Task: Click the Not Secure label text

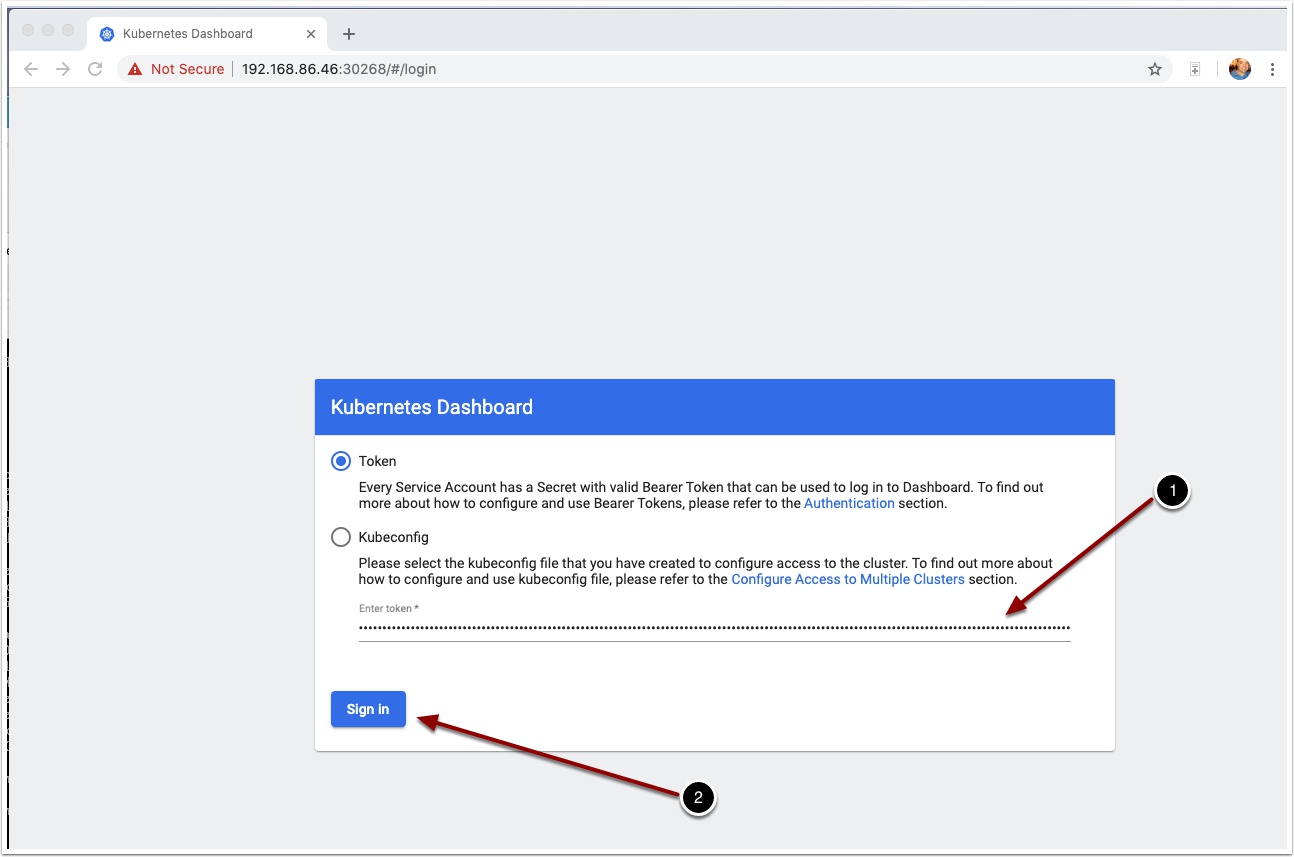Action: click(x=187, y=69)
